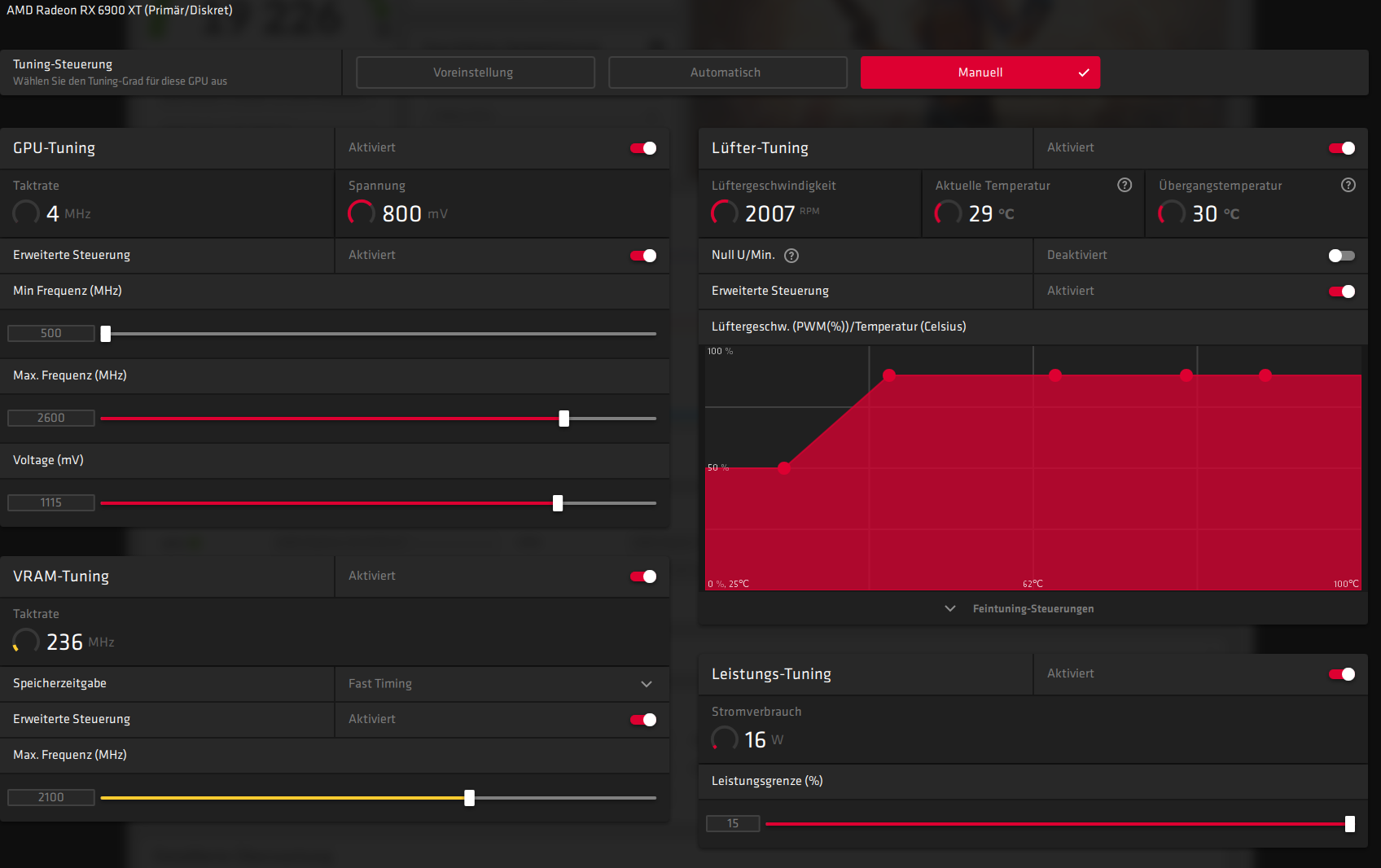The width and height of the screenshot is (1381, 868).
Task: Click the Speicherzeitgabe label
Action: 59,683
